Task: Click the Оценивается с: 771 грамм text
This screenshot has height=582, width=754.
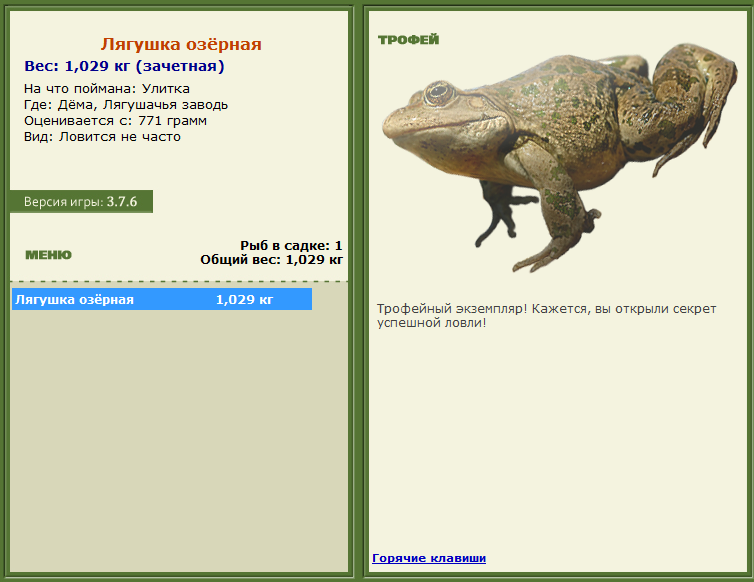Action: point(115,120)
